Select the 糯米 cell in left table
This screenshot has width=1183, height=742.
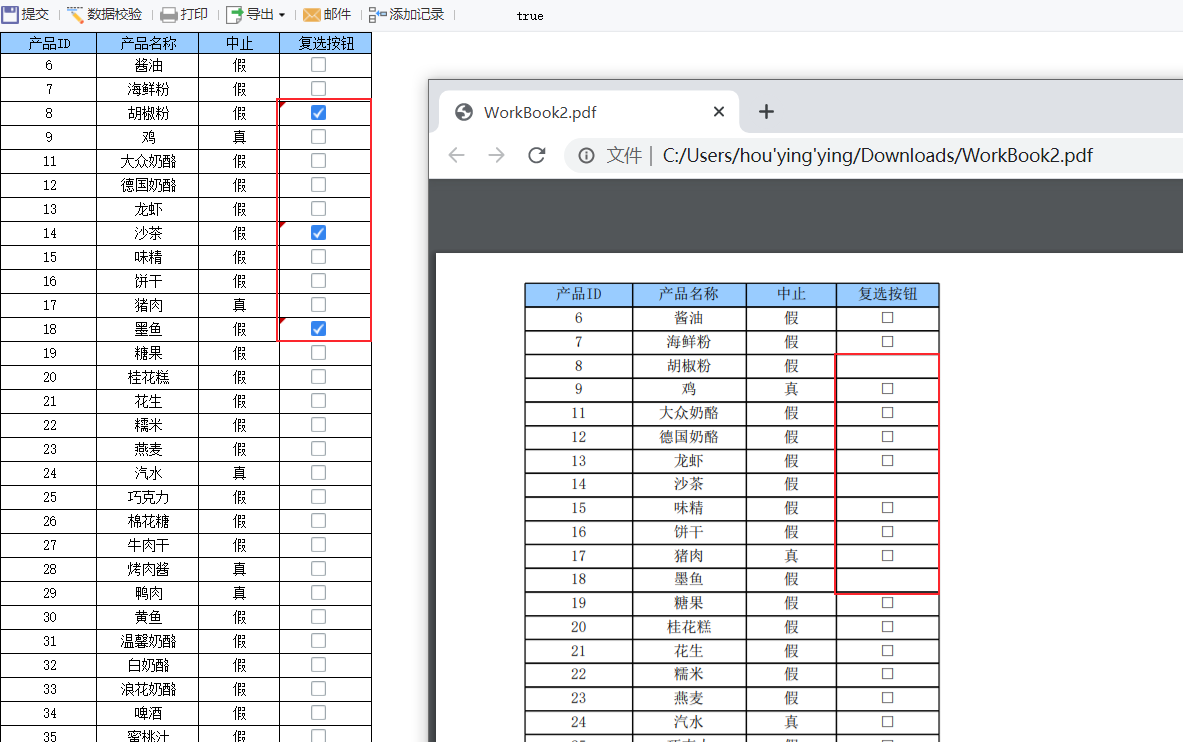tap(148, 425)
